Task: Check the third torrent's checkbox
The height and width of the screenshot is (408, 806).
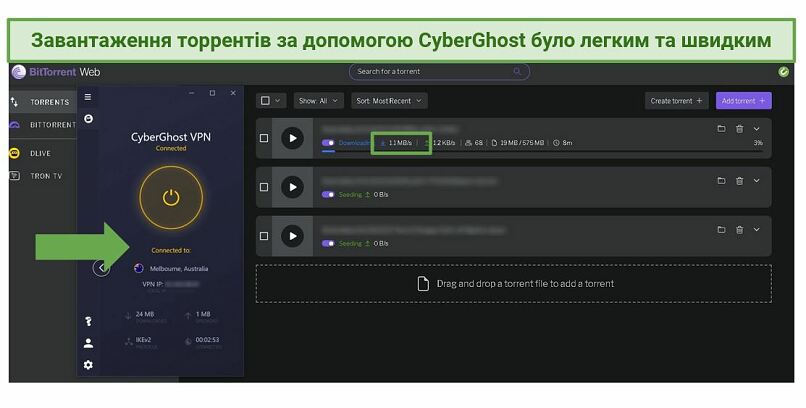Action: point(264,236)
